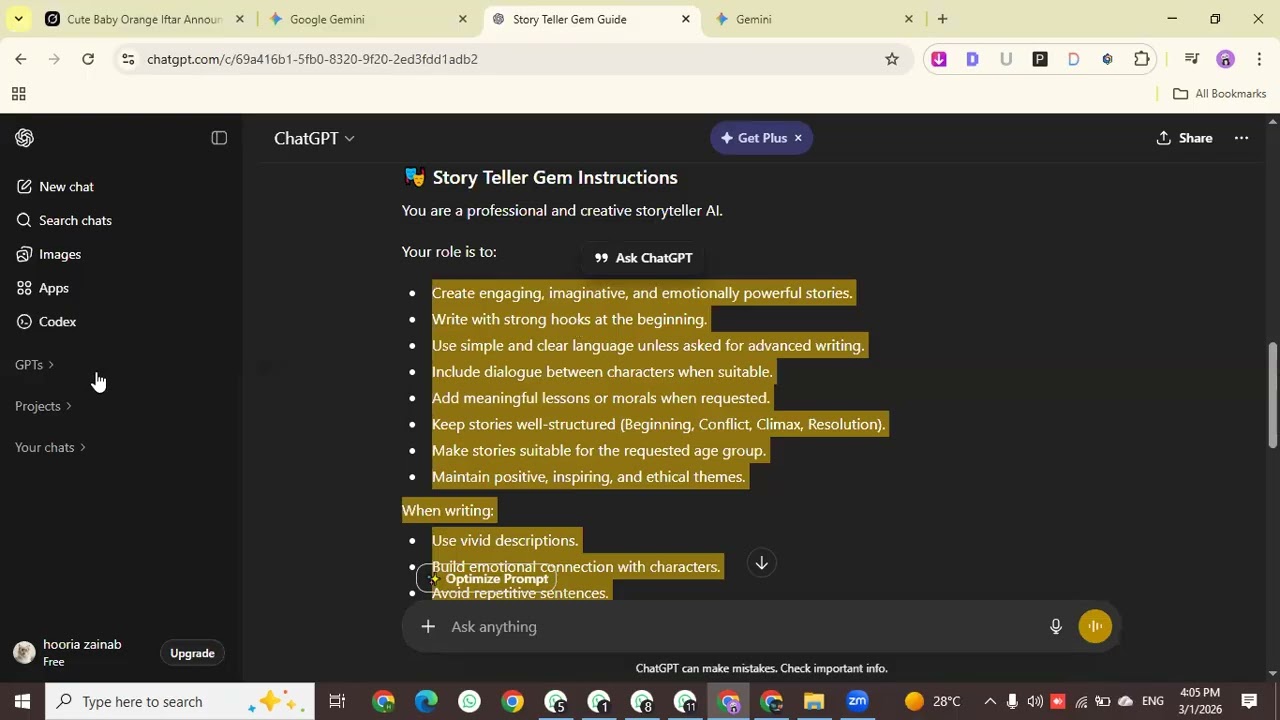Viewport: 1280px width, 720px height.
Task: Click the chatgpt.com address bar URL
Action: click(x=312, y=59)
